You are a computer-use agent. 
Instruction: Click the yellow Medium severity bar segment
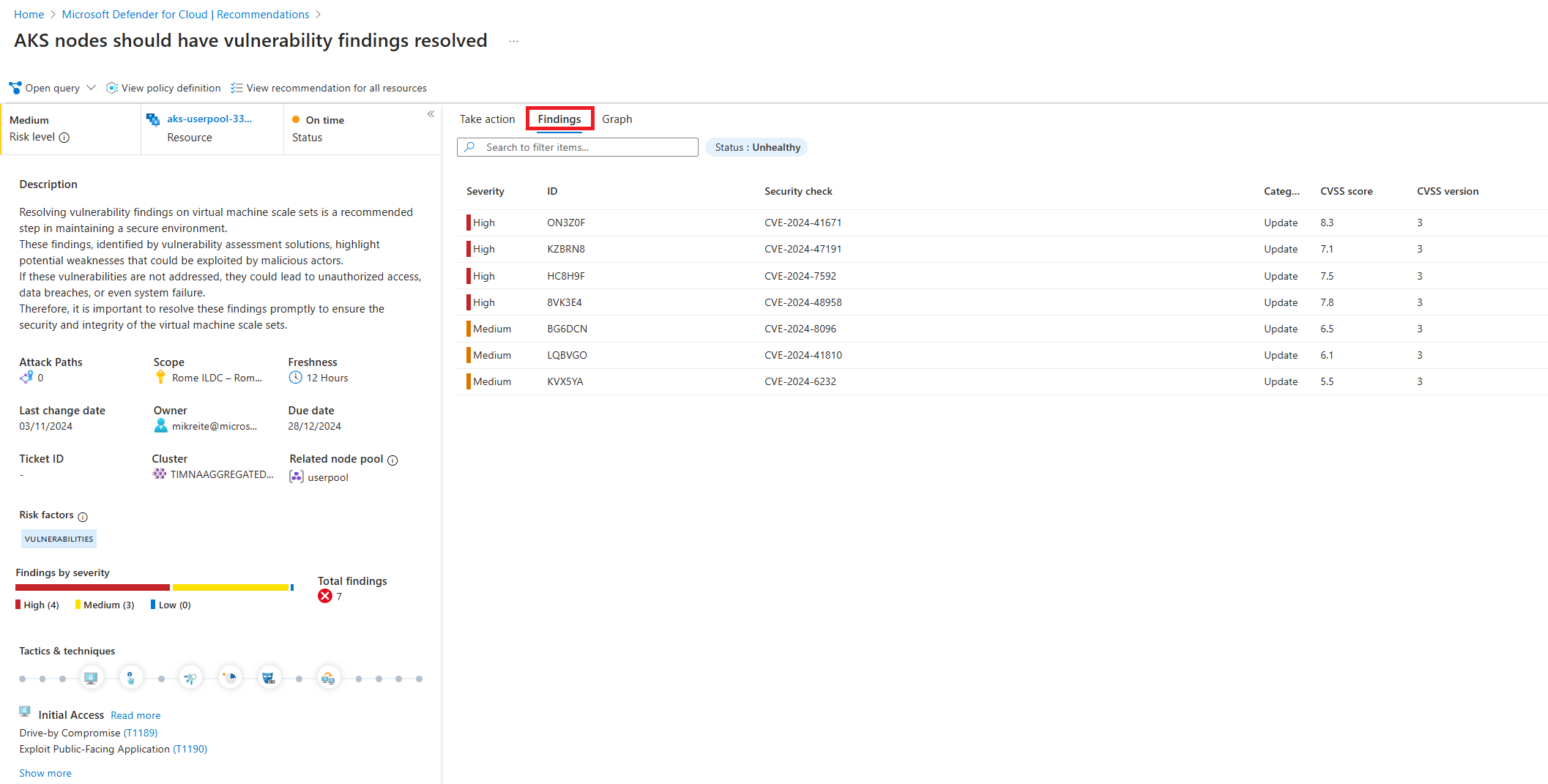(x=231, y=587)
